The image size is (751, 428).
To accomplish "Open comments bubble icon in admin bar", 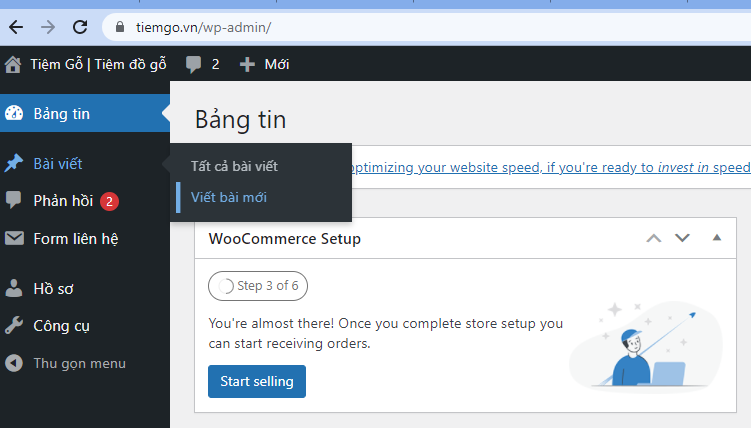I will (x=193, y=64).
